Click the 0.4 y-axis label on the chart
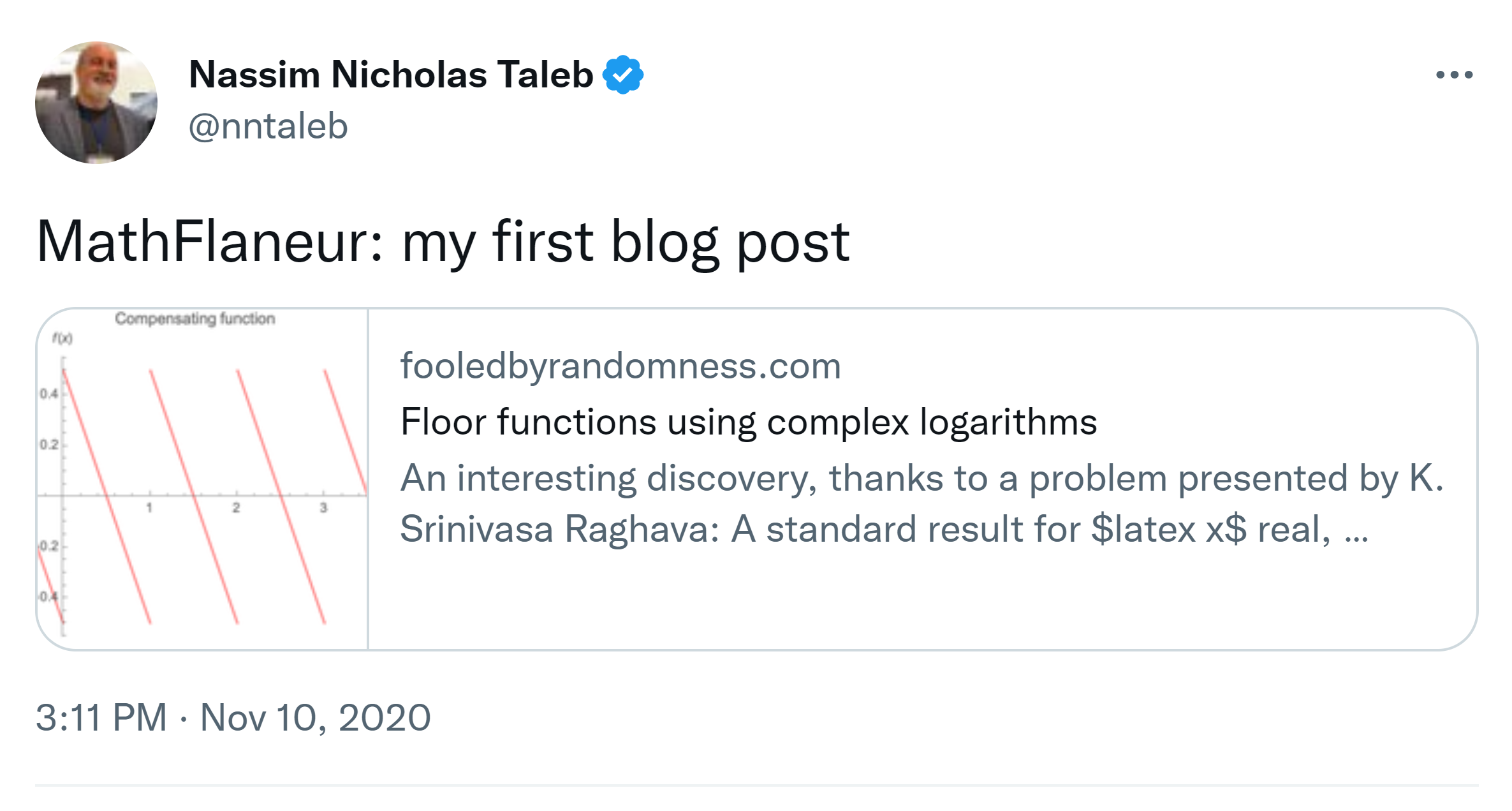The height and width of the screenshot is (811, 1512). (x=48, y=394)
